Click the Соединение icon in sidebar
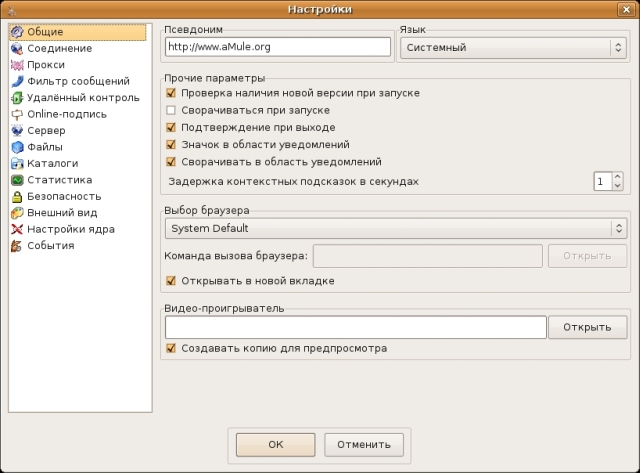This screenshot has width=640, height=473. point(16,48)
